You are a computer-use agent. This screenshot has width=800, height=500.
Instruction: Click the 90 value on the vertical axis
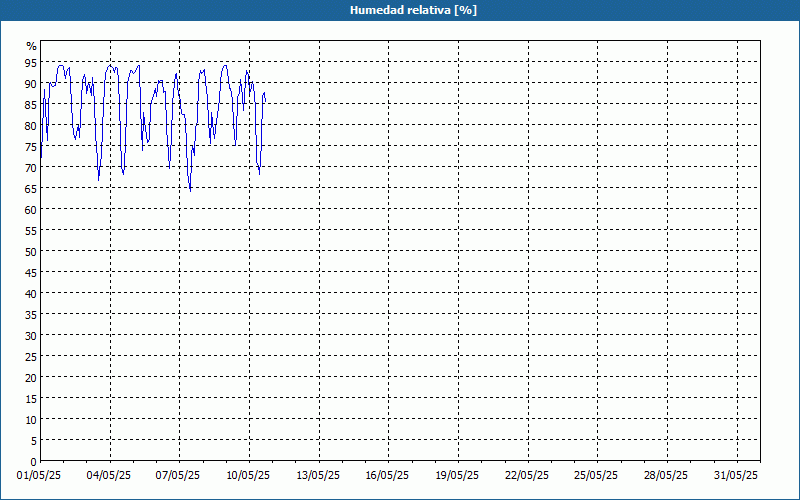tap(31, 84)
